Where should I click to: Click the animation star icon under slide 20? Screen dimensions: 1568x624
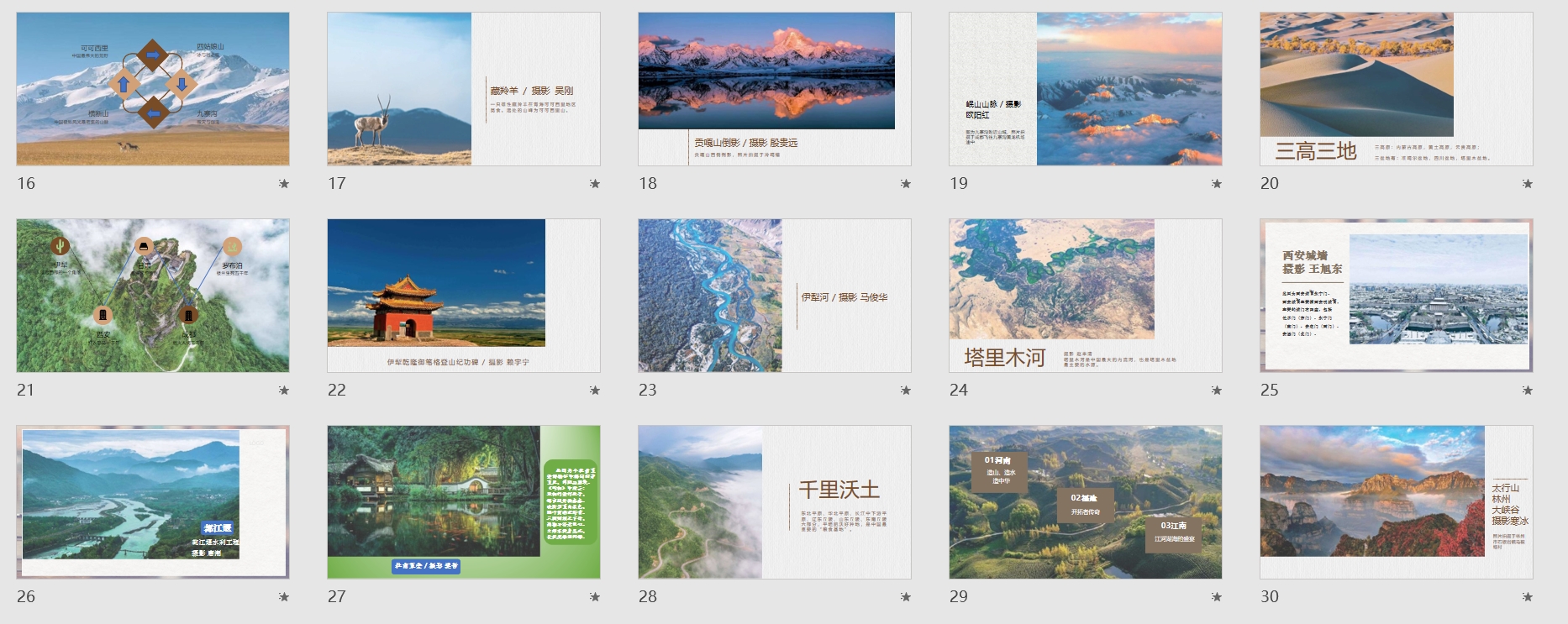click(x=1528, y=183)
